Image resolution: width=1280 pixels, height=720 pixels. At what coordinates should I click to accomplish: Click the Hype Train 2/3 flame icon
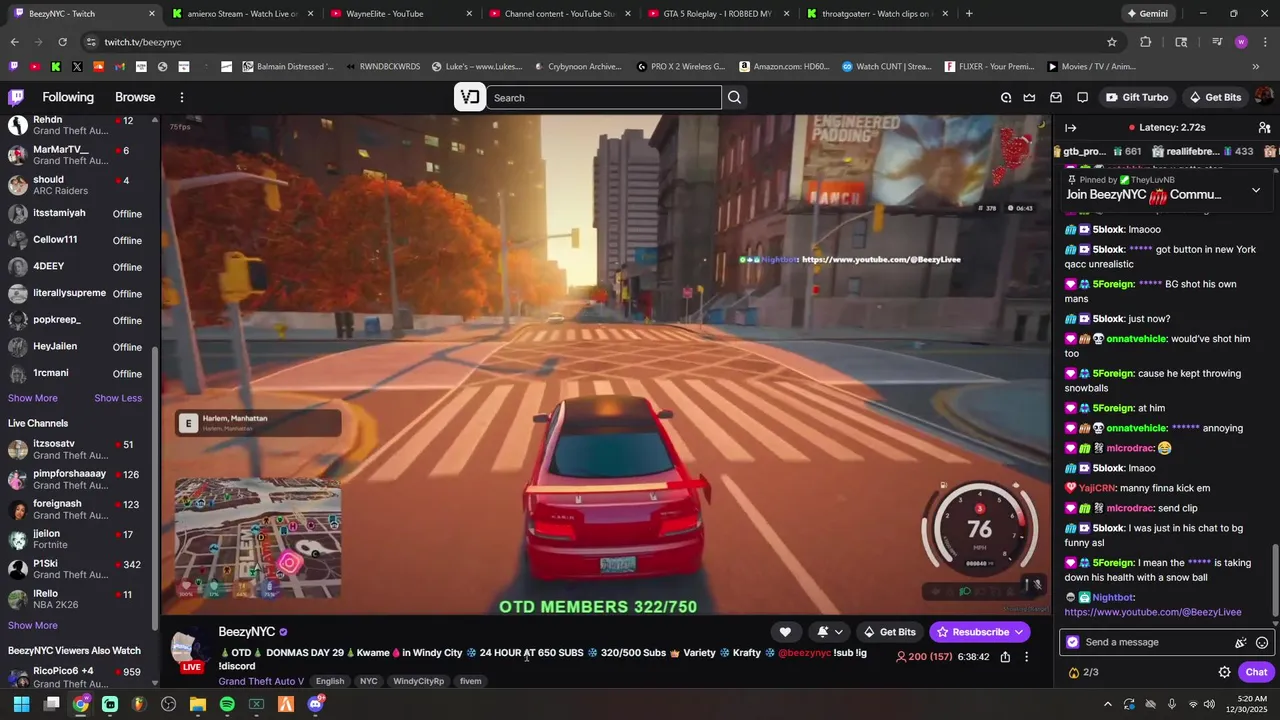pyautogui.click(x=1074, y=672)
